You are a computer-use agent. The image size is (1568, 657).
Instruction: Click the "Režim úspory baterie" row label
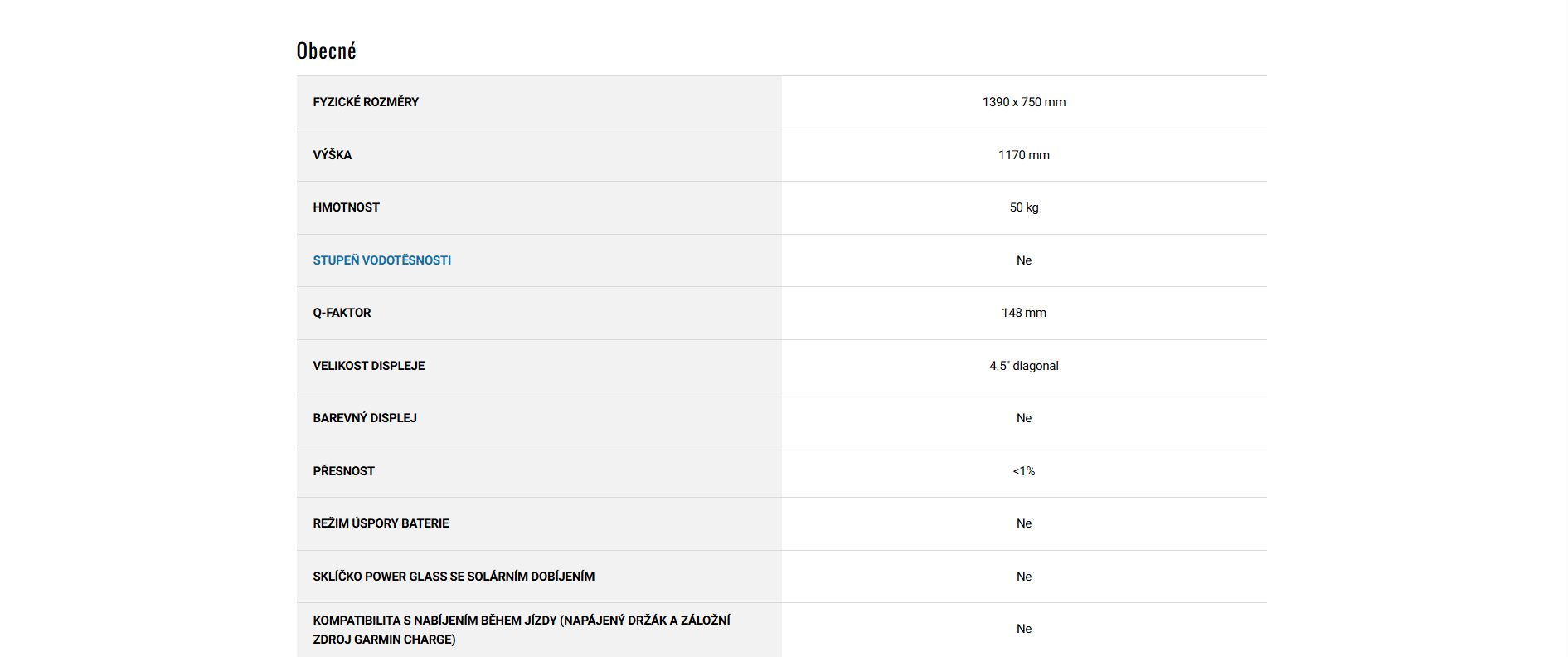(381, 523)
